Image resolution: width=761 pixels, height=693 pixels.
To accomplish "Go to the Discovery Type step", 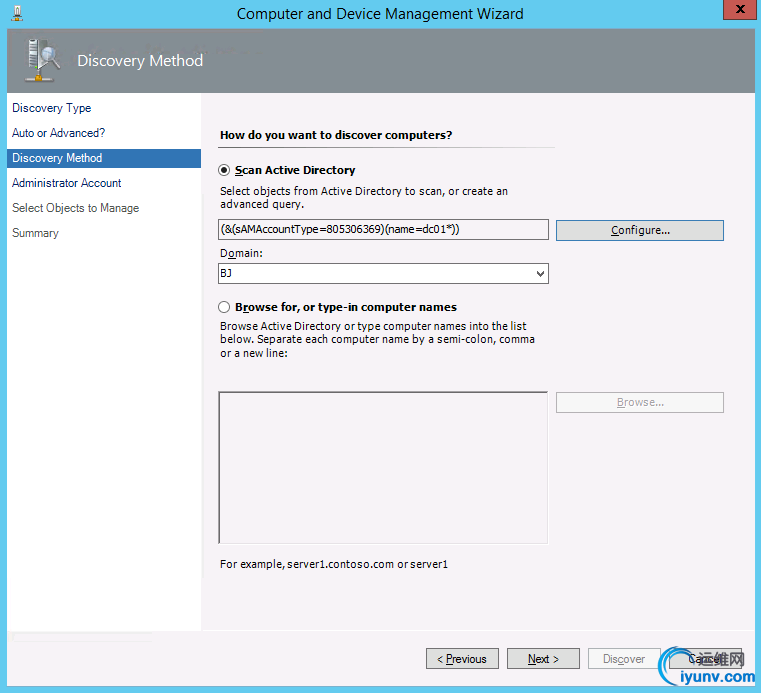I will pos(51,108).
